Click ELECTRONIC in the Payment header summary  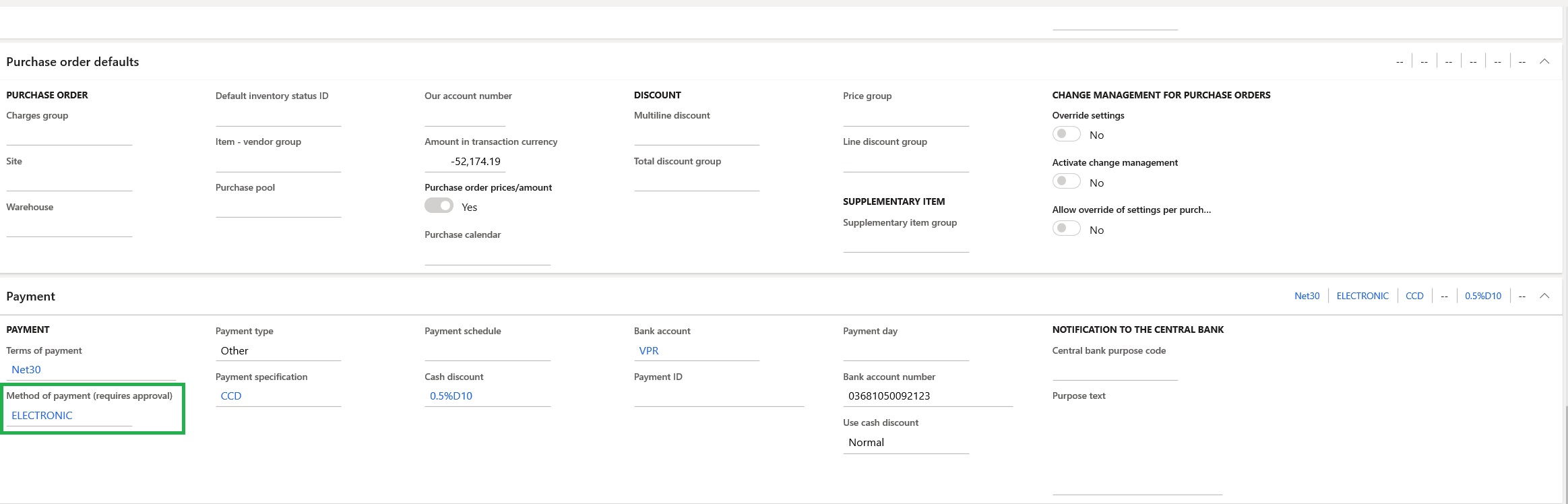[1362, 296]
